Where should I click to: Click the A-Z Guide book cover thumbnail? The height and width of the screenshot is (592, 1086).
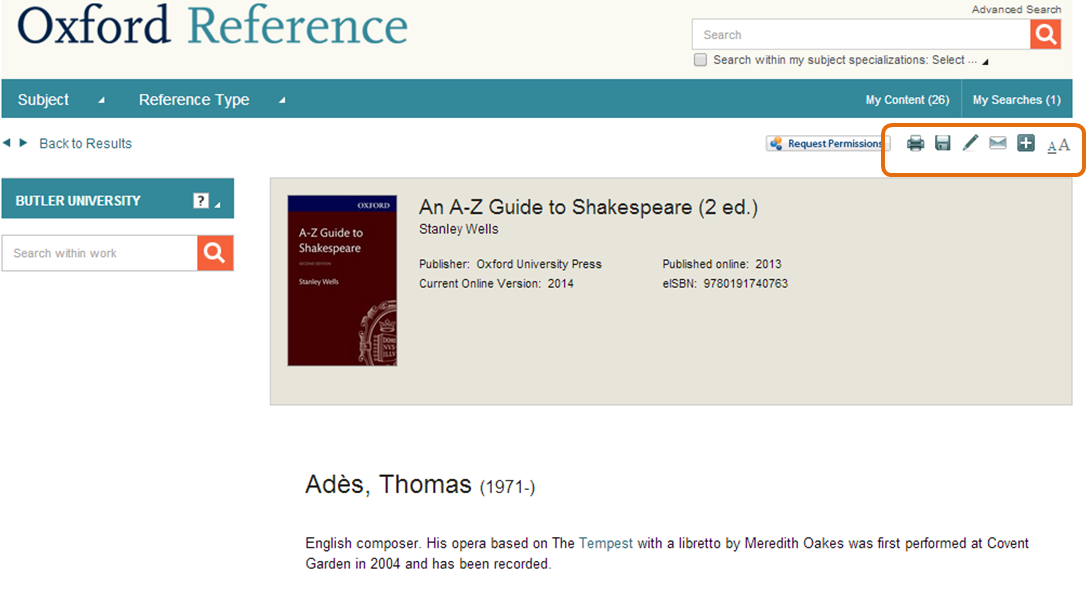point(342,280)
